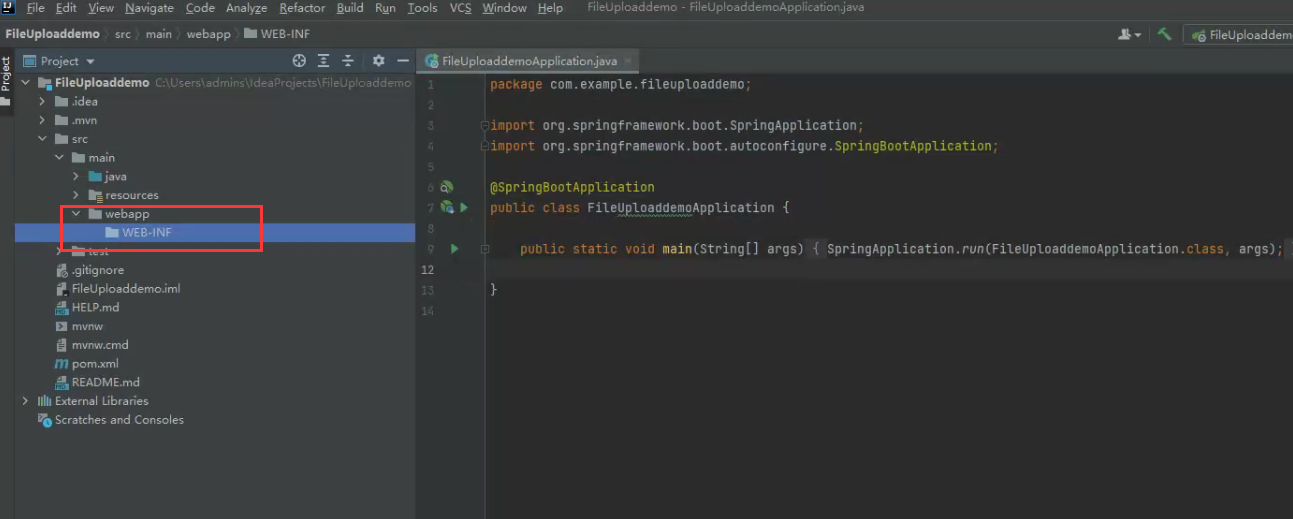Click main in the breadcrumb bar
This screenshot has height=519, width=1293.
(x=158, y=34)
